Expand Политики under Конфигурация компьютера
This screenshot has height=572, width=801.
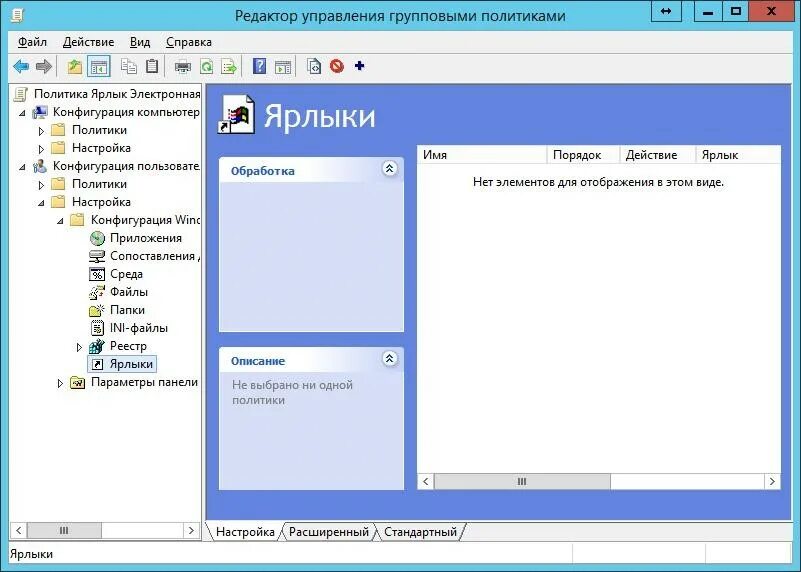click(41, 131)
